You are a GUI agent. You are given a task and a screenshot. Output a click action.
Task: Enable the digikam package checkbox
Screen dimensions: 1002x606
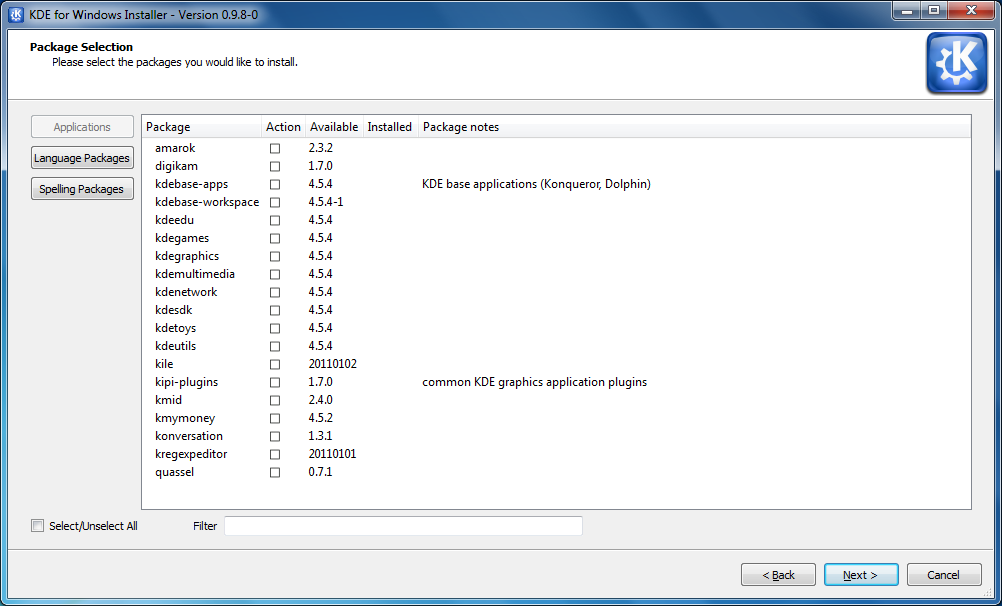pyautogui.click(x=275, y=166)
